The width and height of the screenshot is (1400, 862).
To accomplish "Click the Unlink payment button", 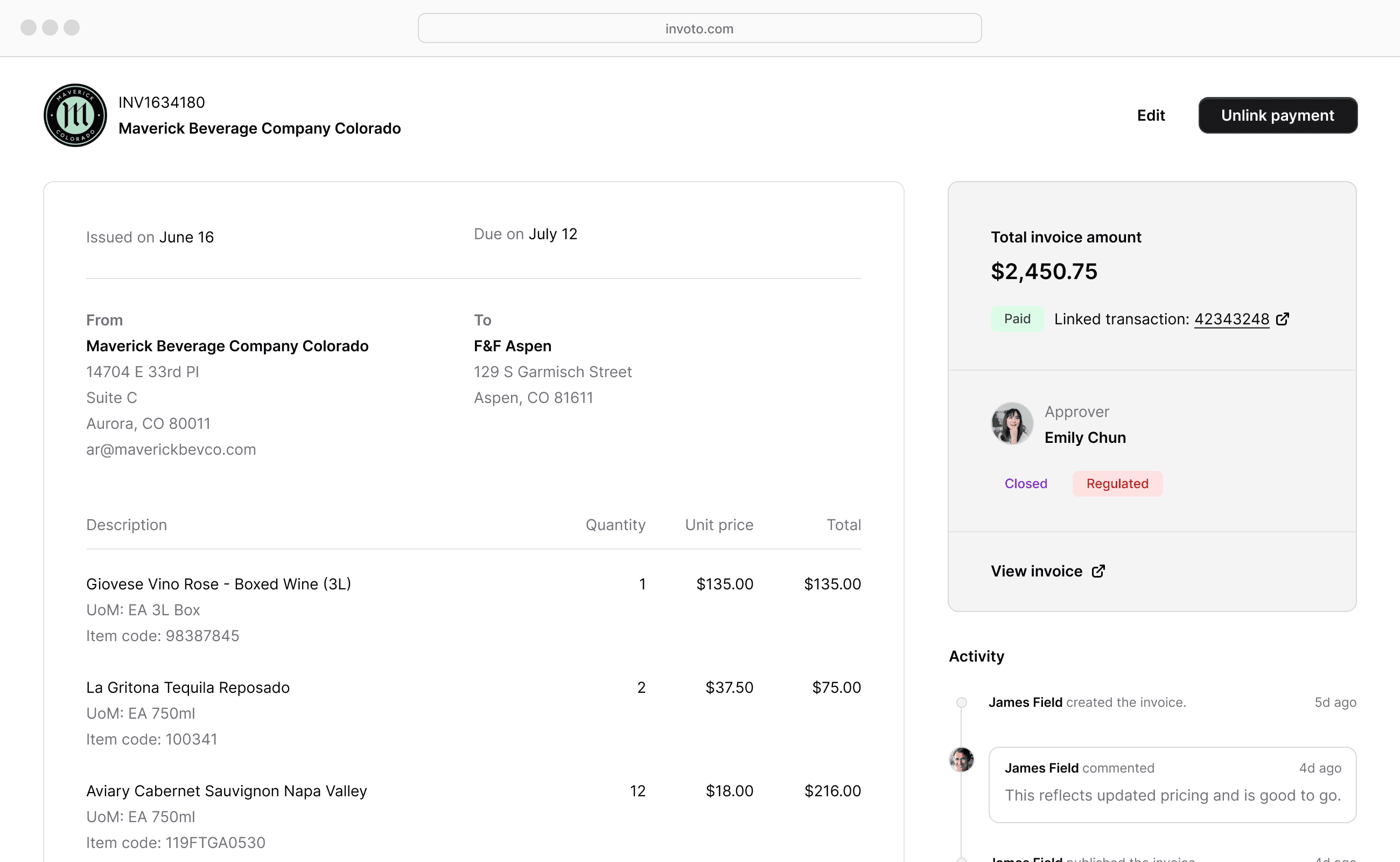I will coord(1277,115).
